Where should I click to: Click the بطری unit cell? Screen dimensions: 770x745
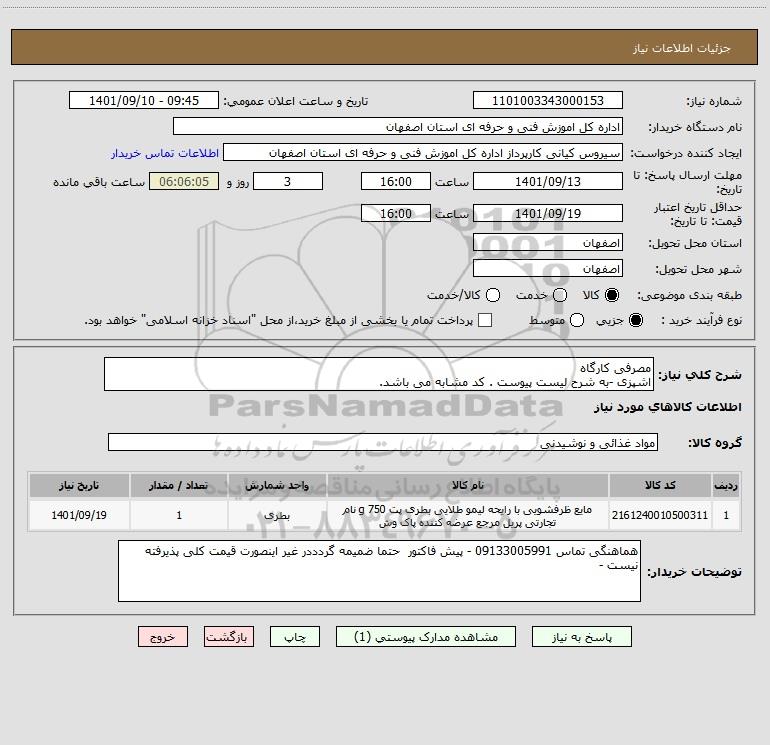pos(277,515)
